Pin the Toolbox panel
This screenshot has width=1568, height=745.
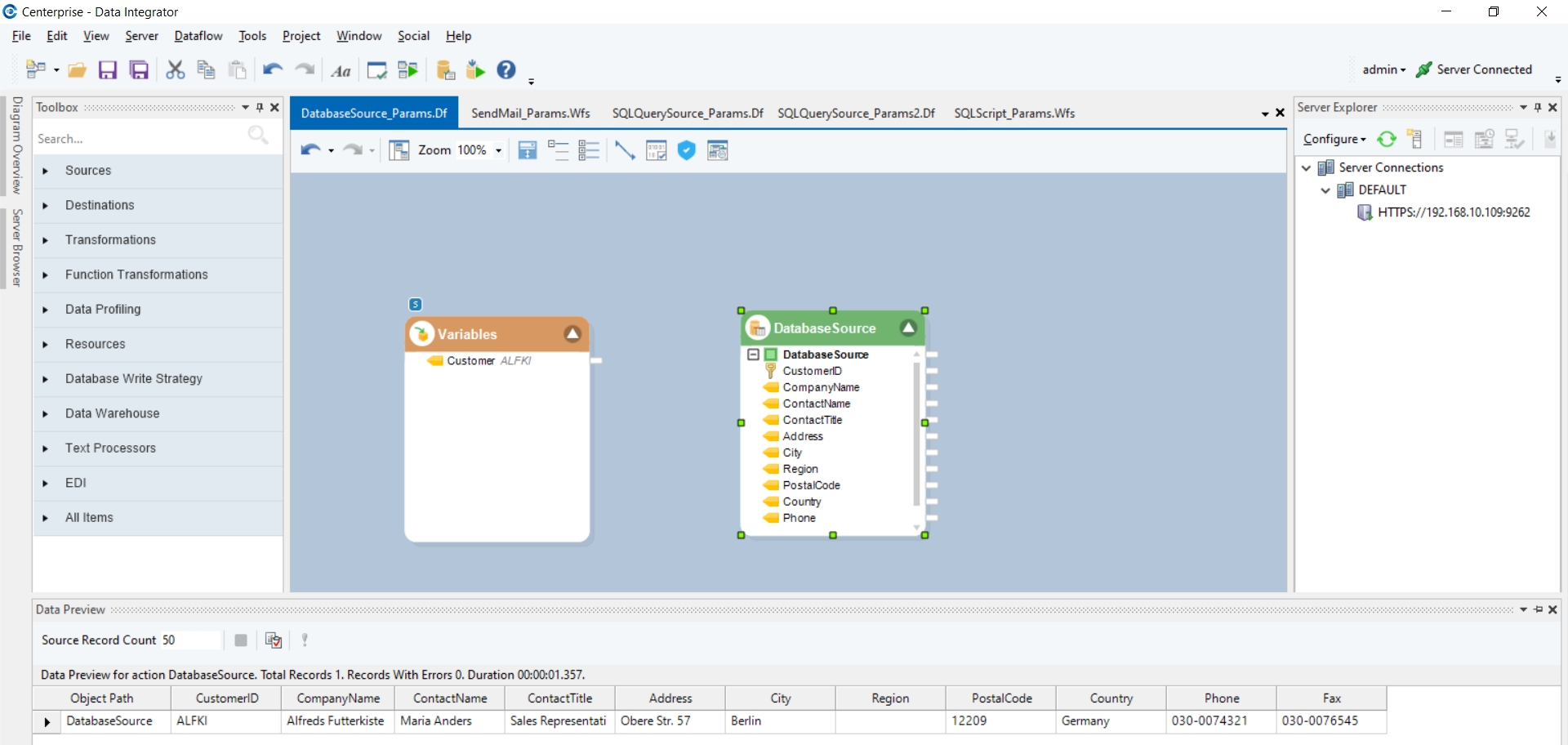260,108
